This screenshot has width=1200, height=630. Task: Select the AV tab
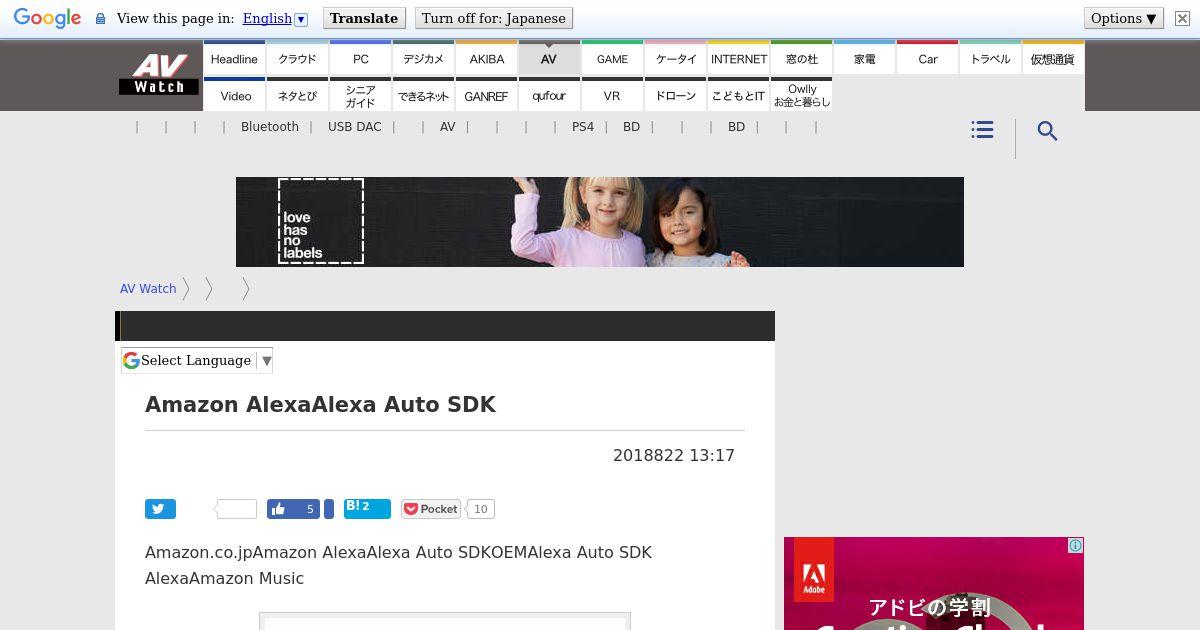point(549,58)
